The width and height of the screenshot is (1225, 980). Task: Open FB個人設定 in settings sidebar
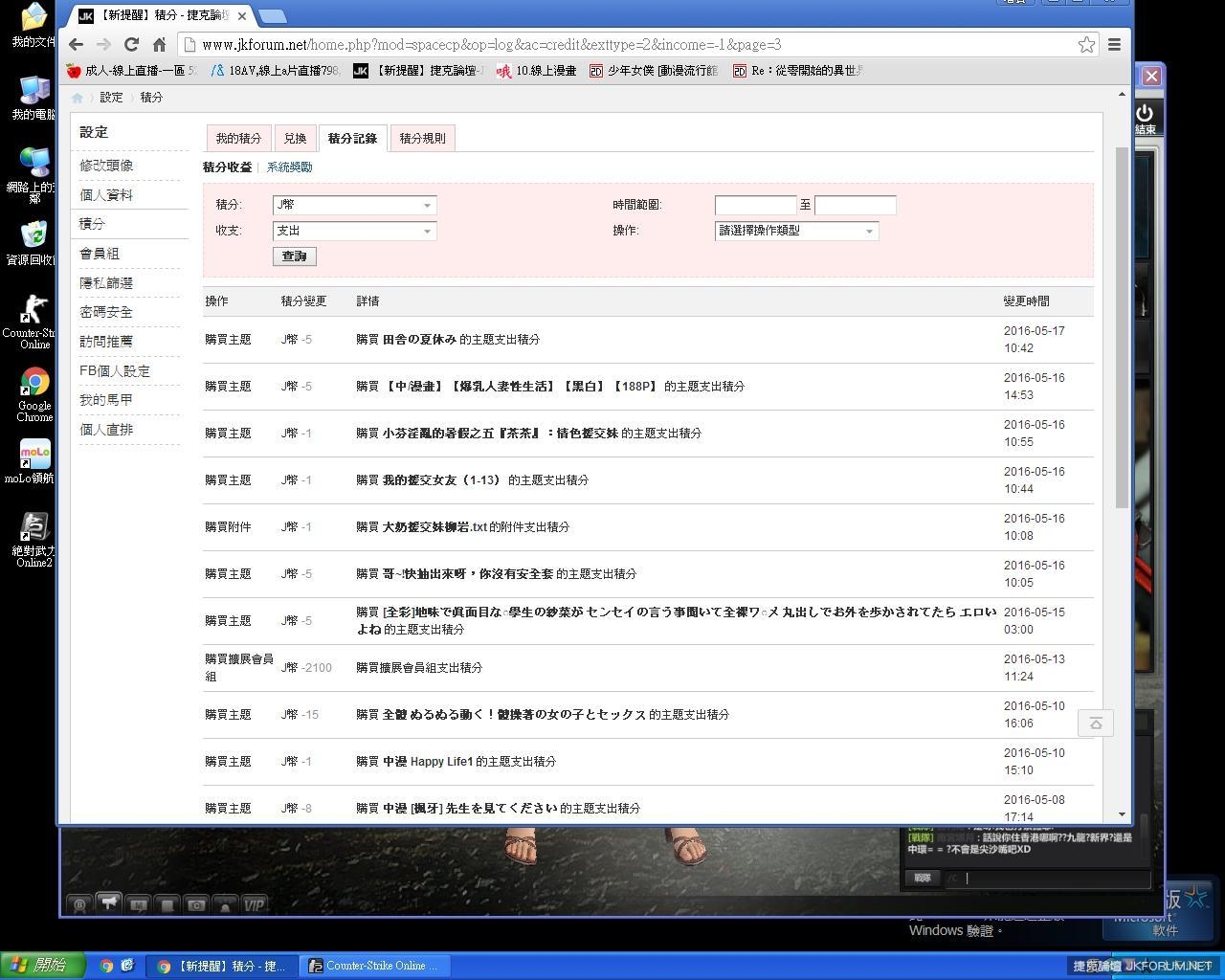coord(115,371)
